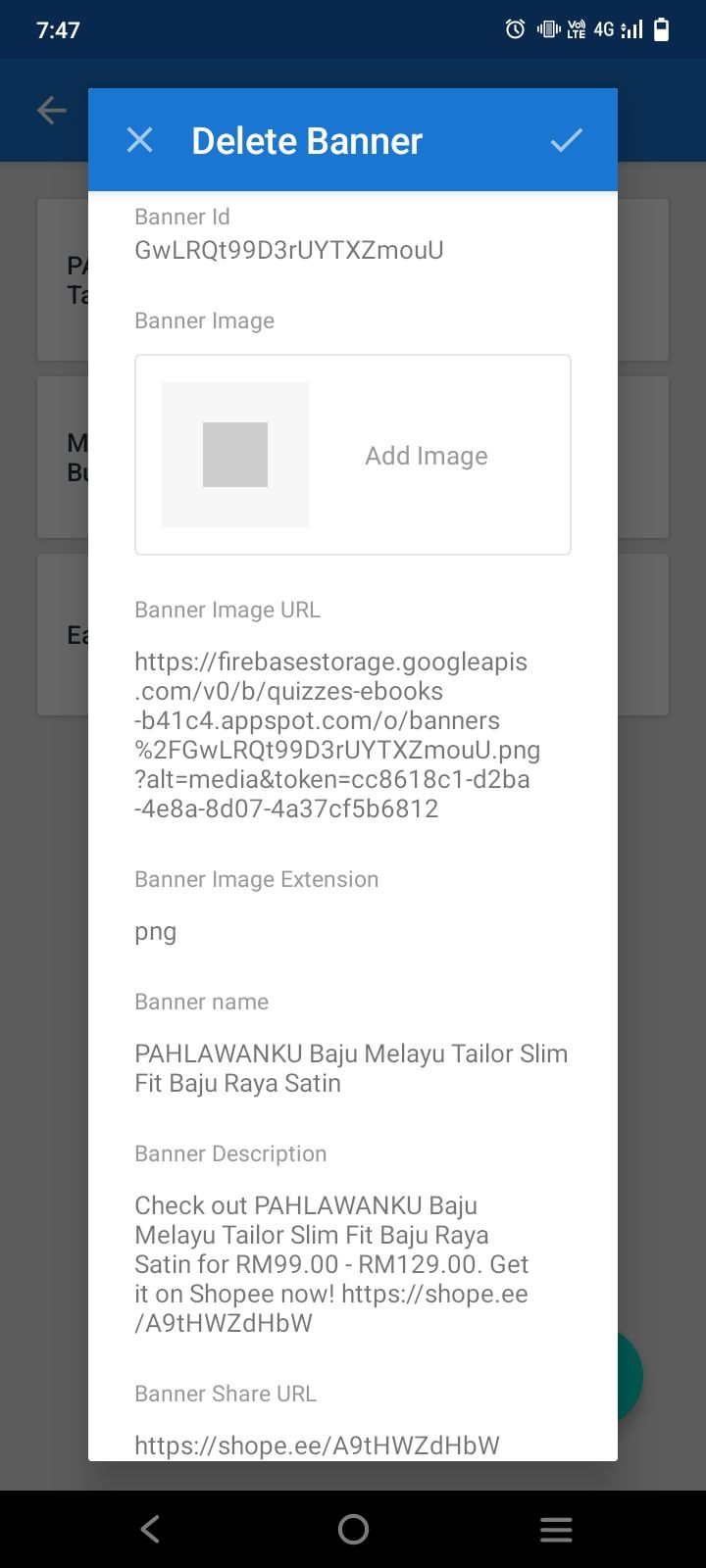This screenshot has width=706, height=1568.
Task: Tap the grey image placeholder thumbnail
Action: click(235, 455)
